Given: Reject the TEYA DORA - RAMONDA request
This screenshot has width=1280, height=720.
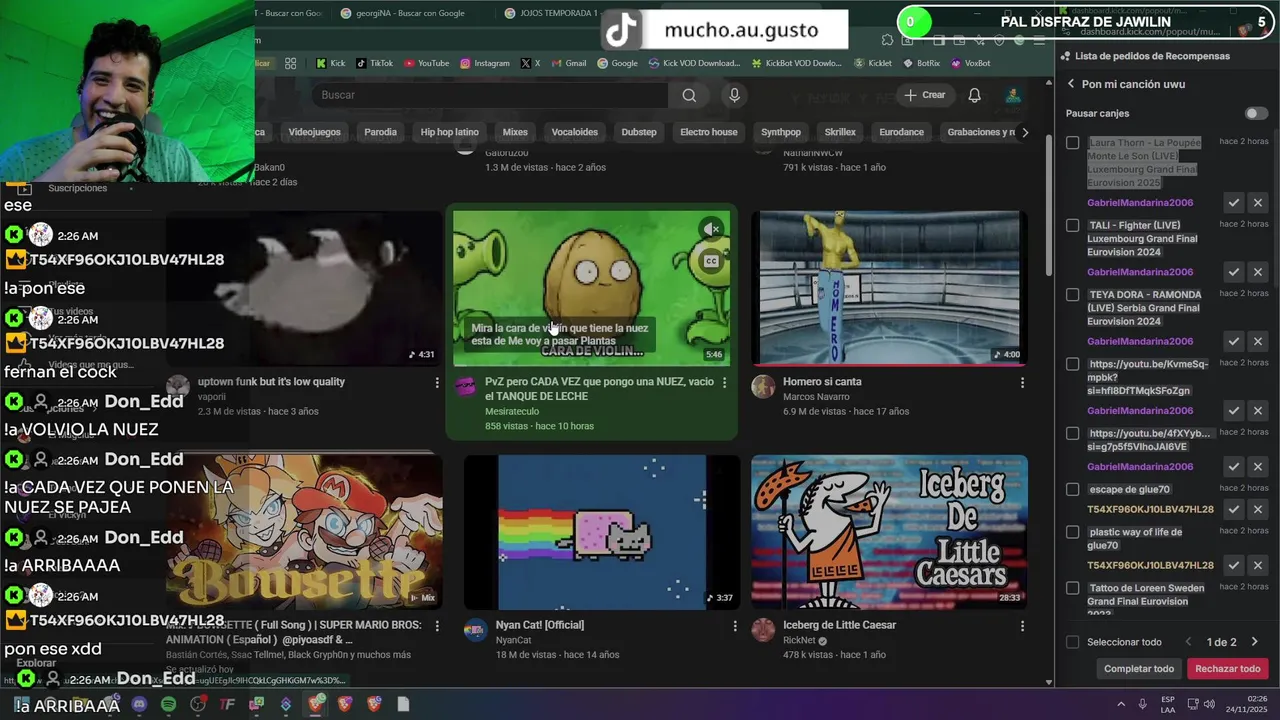Looking at the screenshot, I should tap(1258, 341).
